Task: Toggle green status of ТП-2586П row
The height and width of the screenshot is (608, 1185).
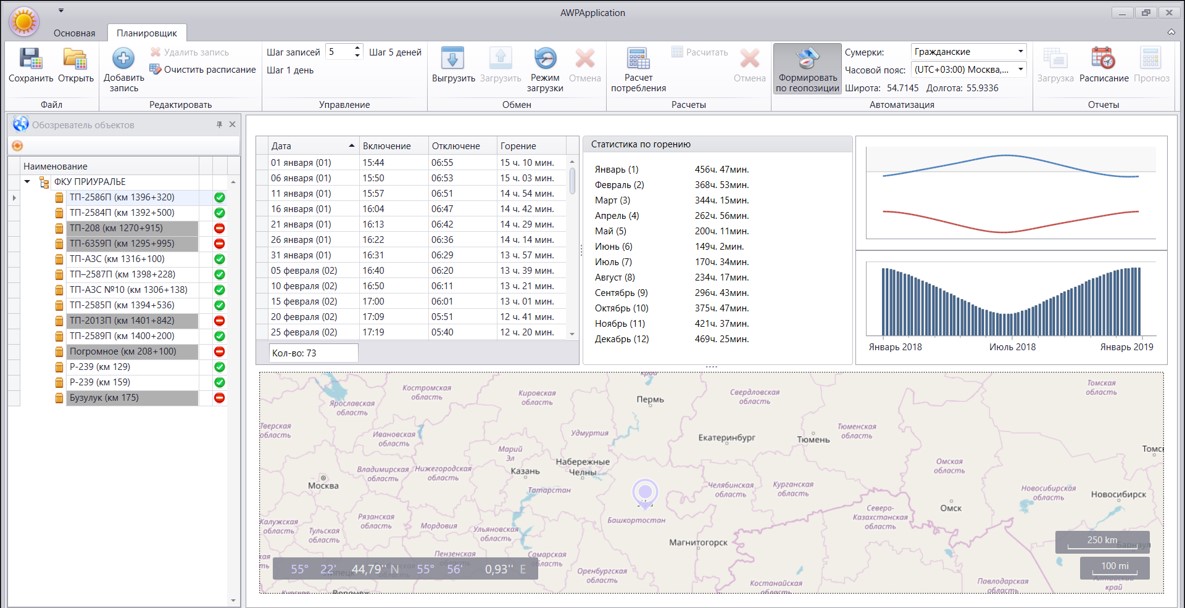Action: click(x=220, y=197)
